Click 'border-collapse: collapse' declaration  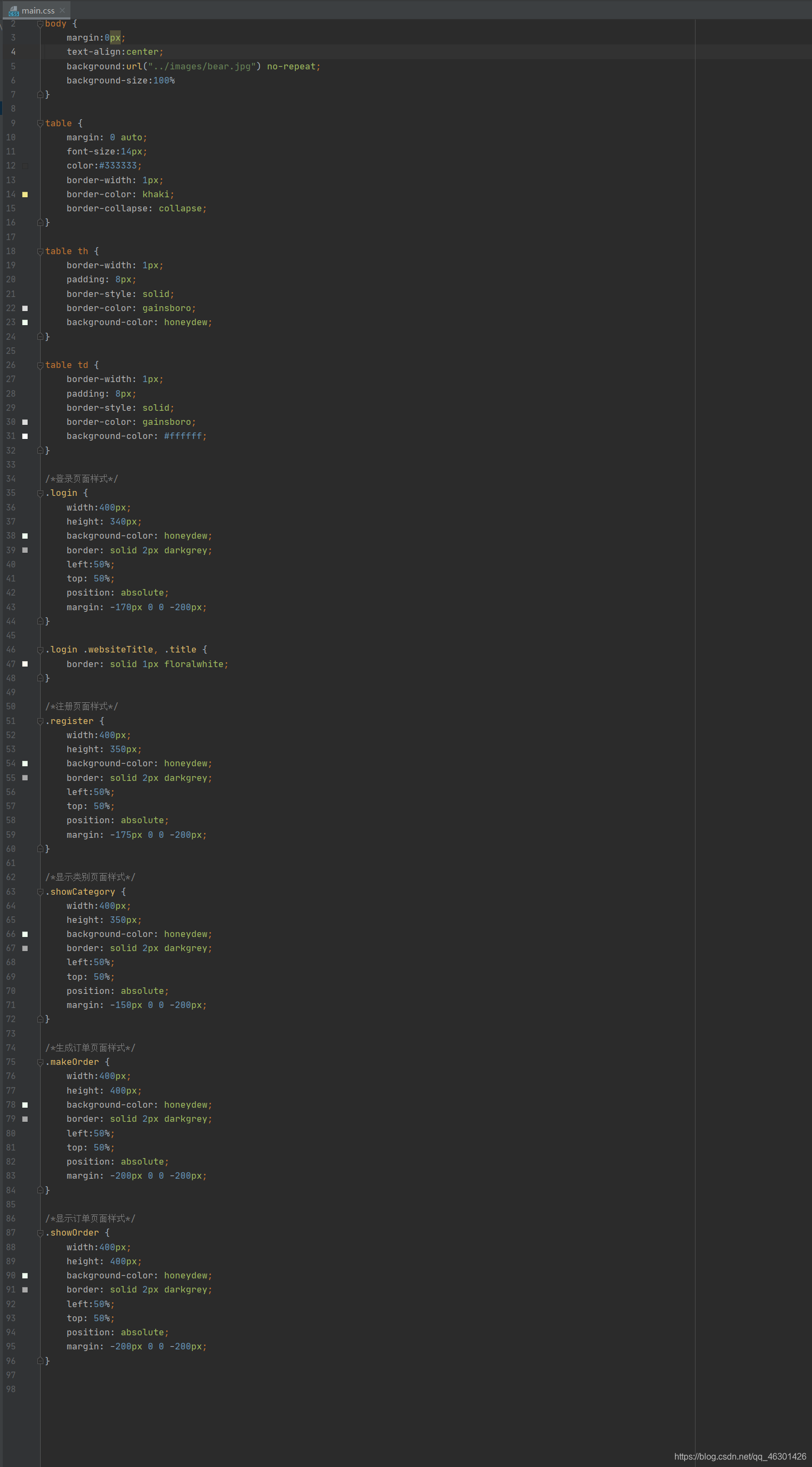point(137,209)
